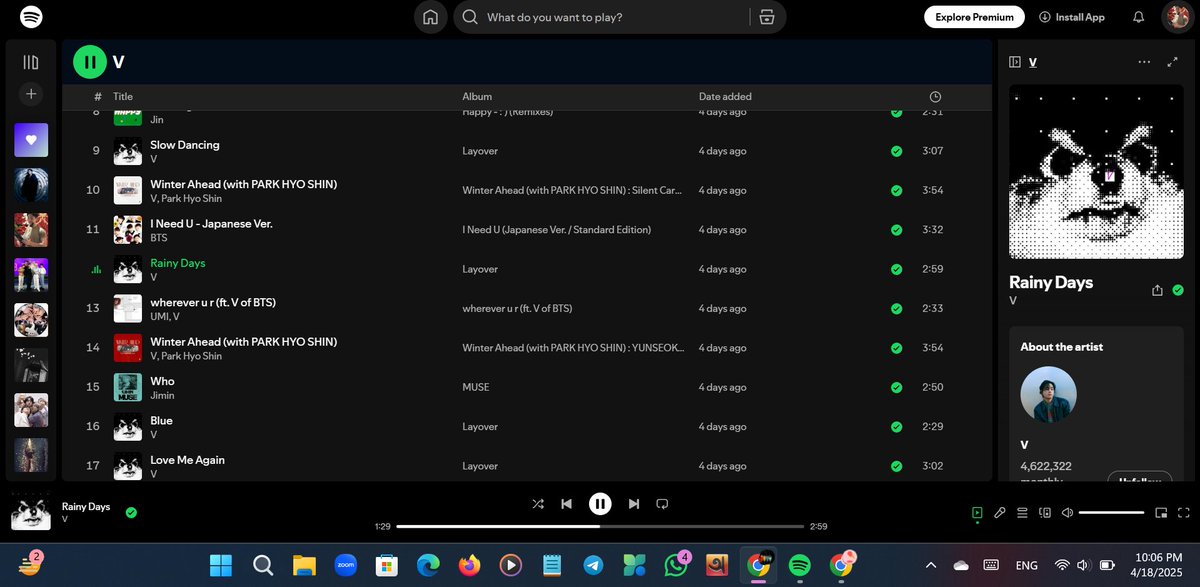Viewport: 1200px width, 587px height.
Task: Go to previous track
Action: (566, 504)
